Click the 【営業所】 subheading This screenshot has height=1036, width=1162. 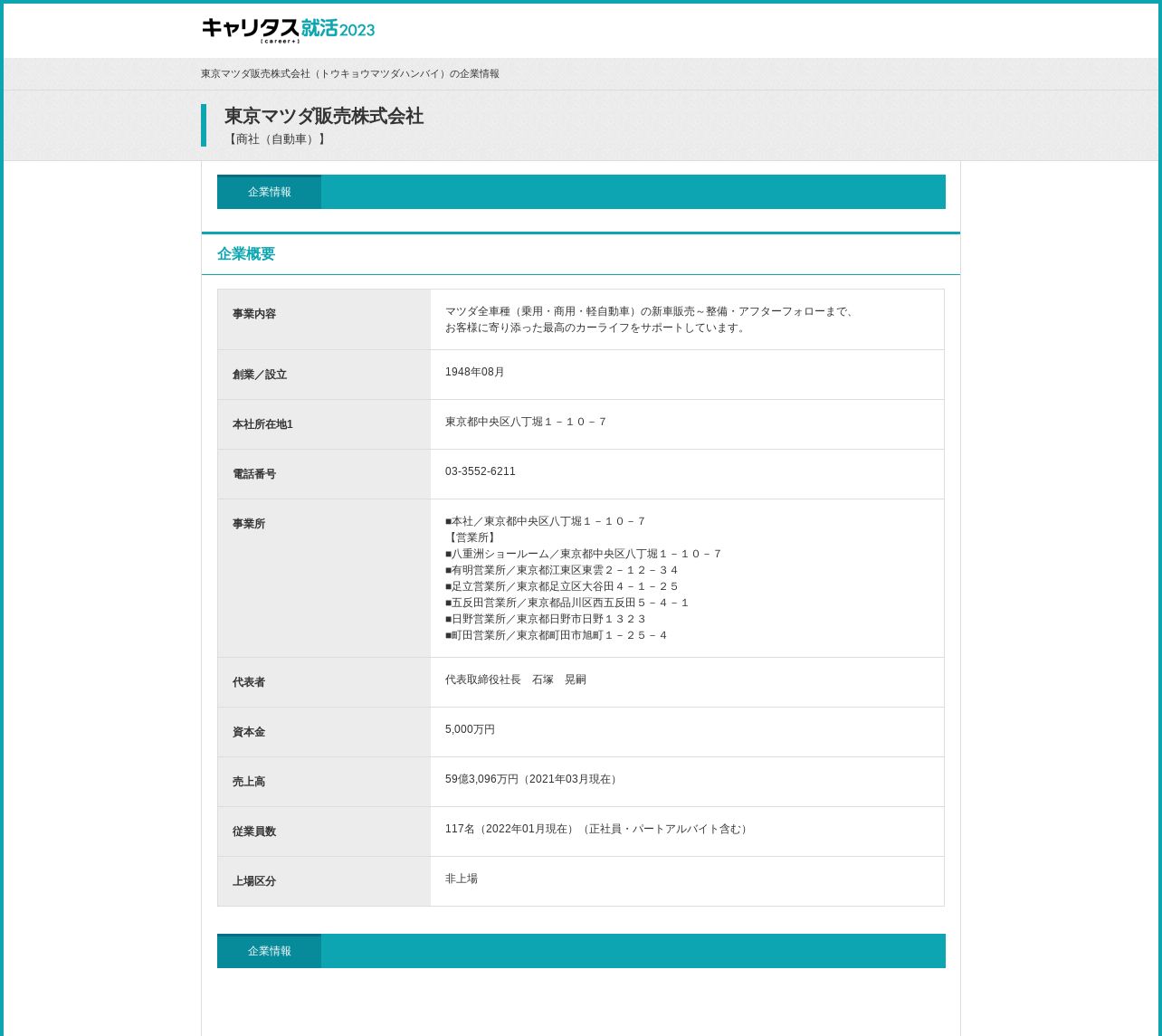pyautogui.click(x=472, y=537)
